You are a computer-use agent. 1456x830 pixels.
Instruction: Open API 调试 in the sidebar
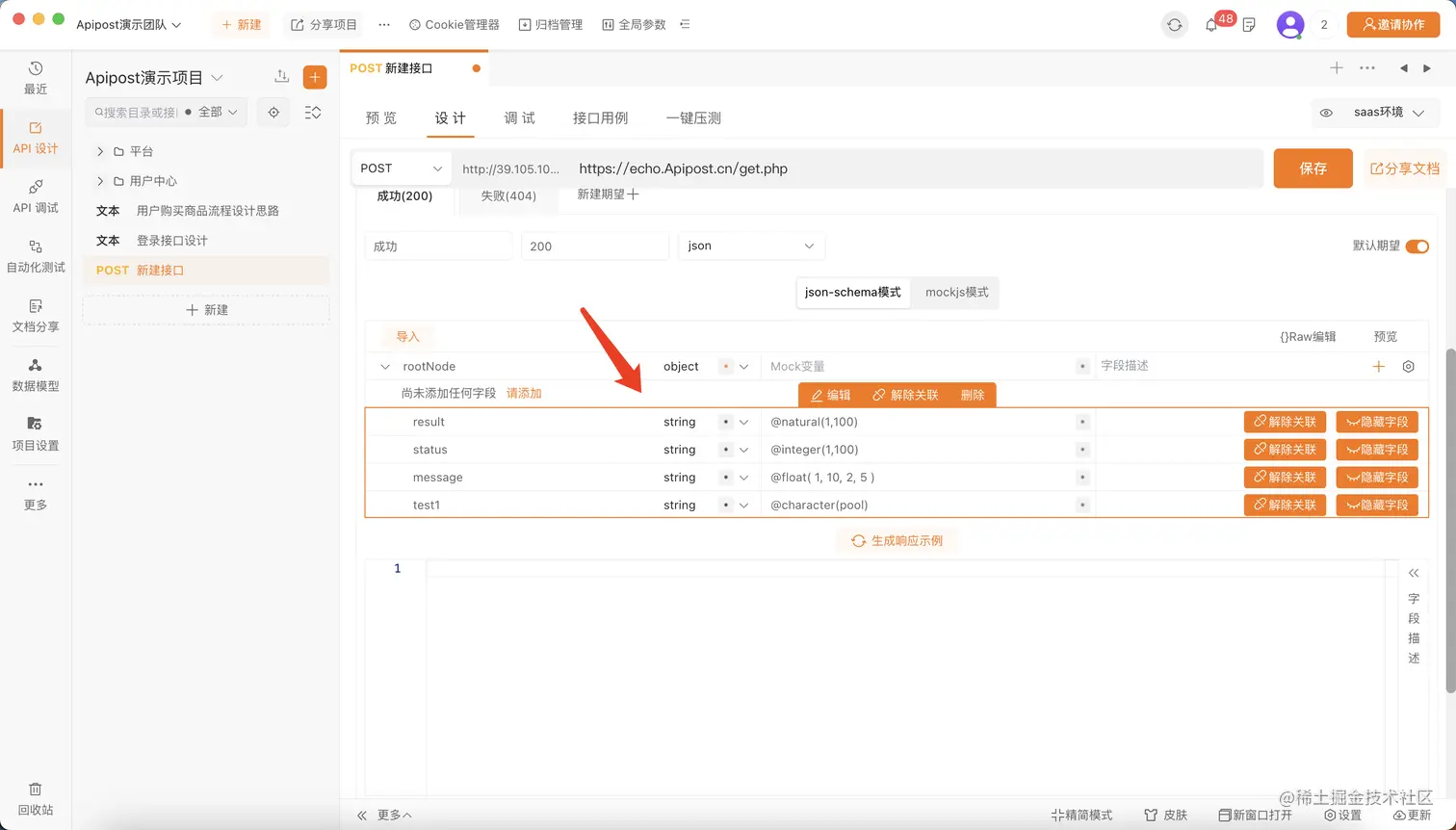click(36, 196)
